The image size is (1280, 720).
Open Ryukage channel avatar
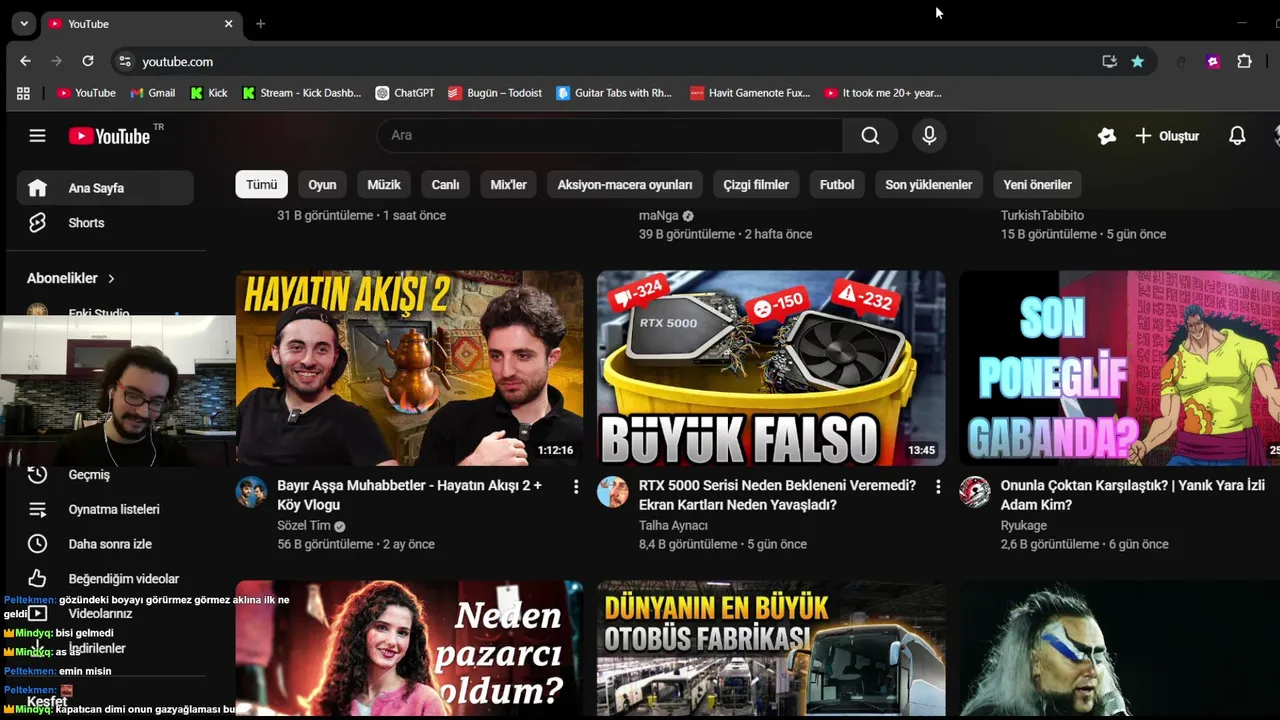[x=975, y=492]
